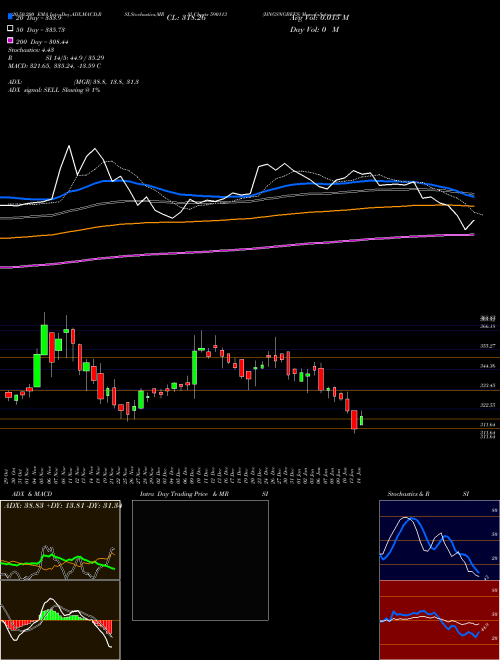Click the white 50 Day legend swatch
The image size is (500, 660).
point(10,29)
